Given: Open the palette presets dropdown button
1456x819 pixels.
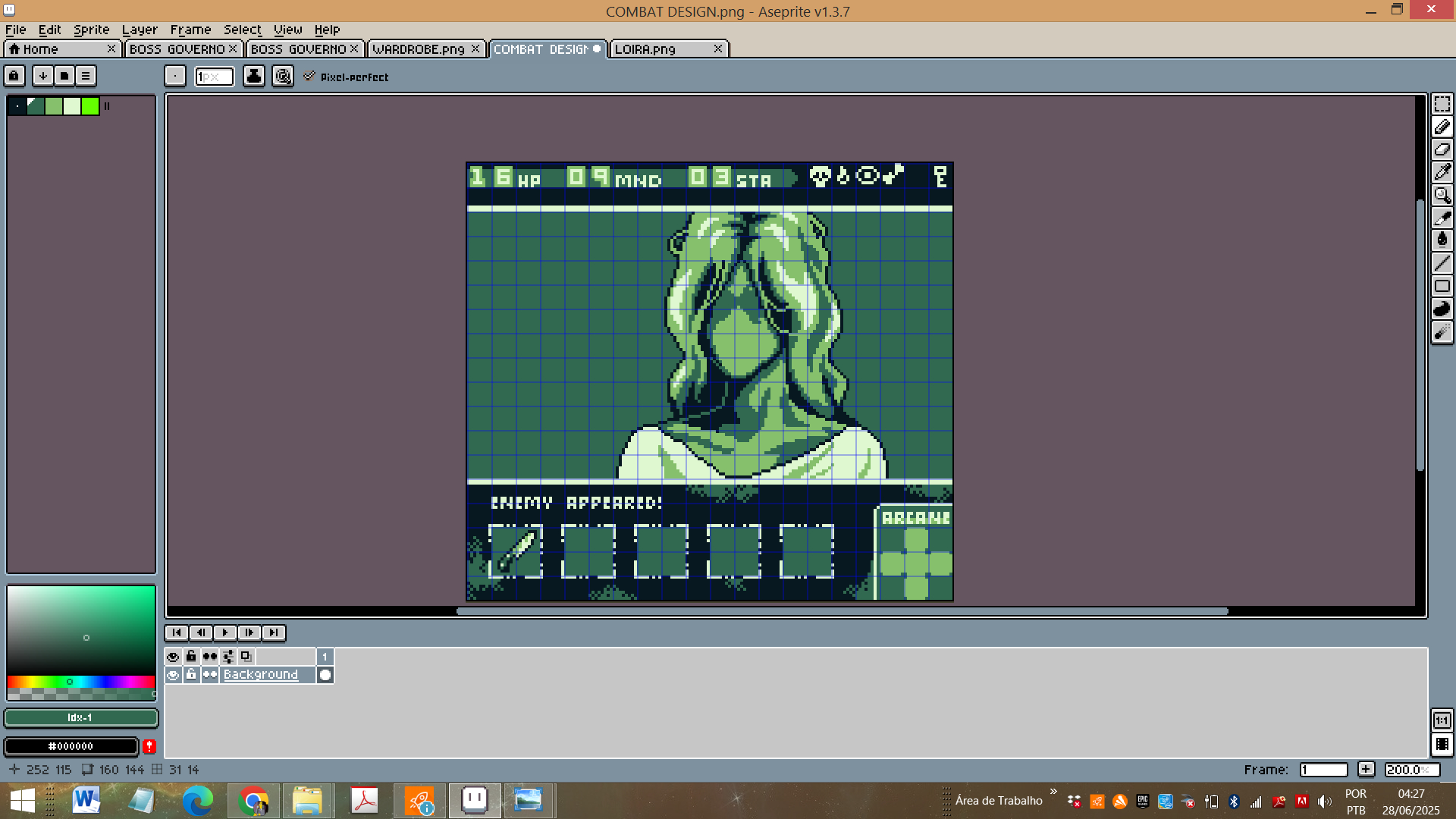Looking at the screenshot, I should (64, 76).
